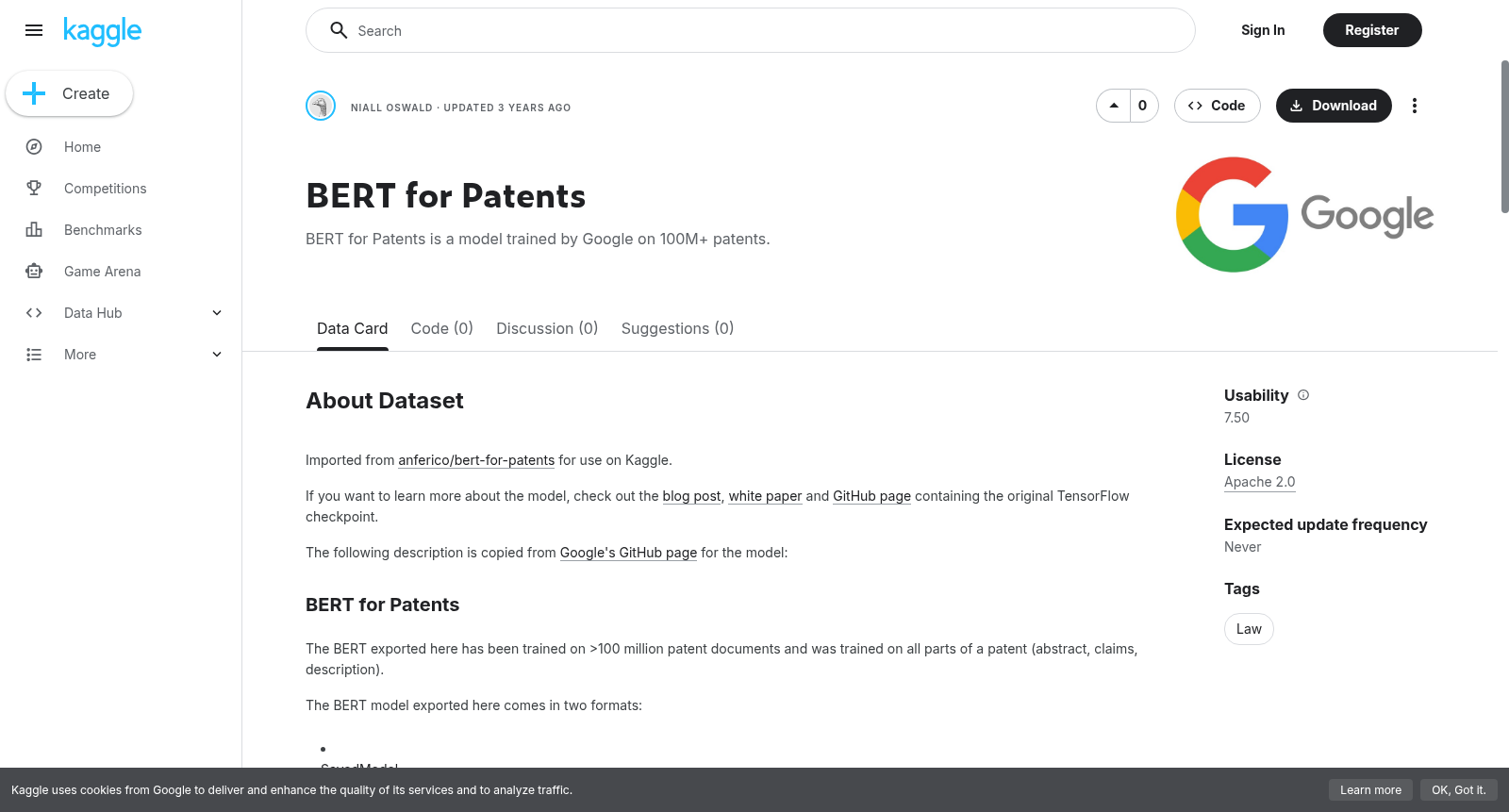Open the Suggestions (0) tab
Screen dimensions: 1509x812
677,328
